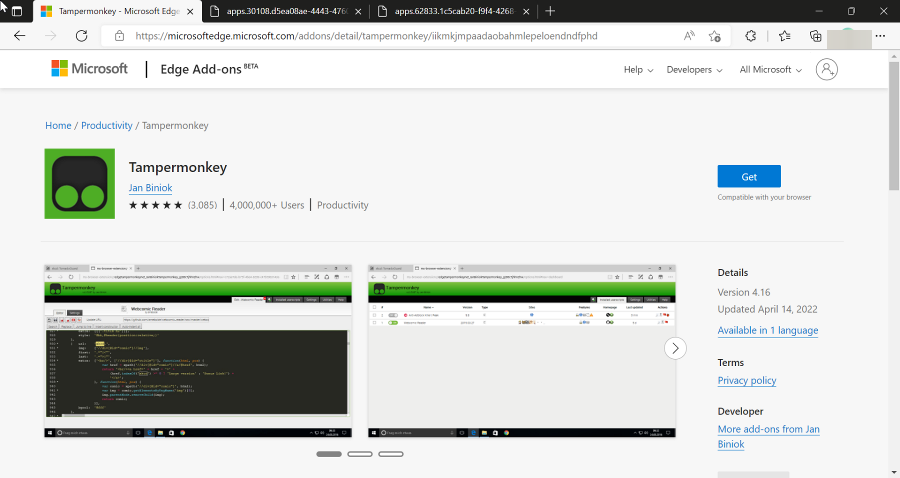The width and height of the screenshot is (900, 478).
Task: Open a new tab with plus button
Action: pos(550,11)
